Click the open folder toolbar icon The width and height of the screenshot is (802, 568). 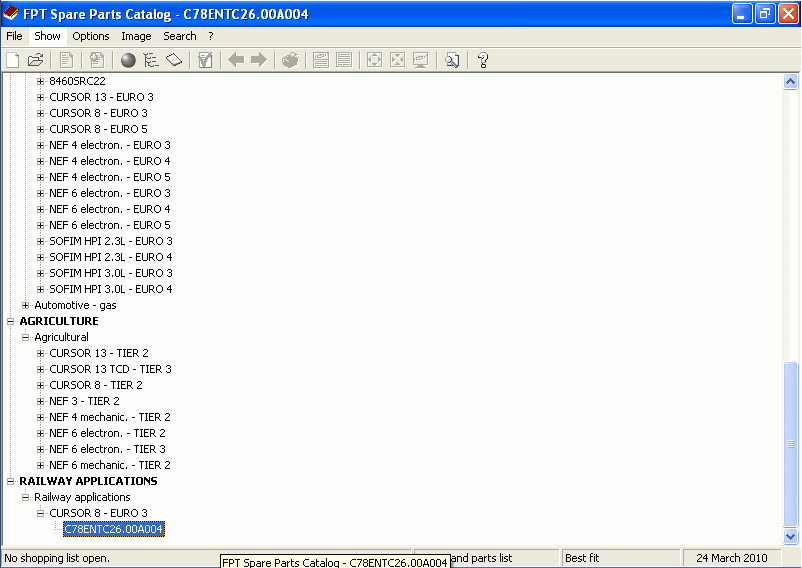36,60
